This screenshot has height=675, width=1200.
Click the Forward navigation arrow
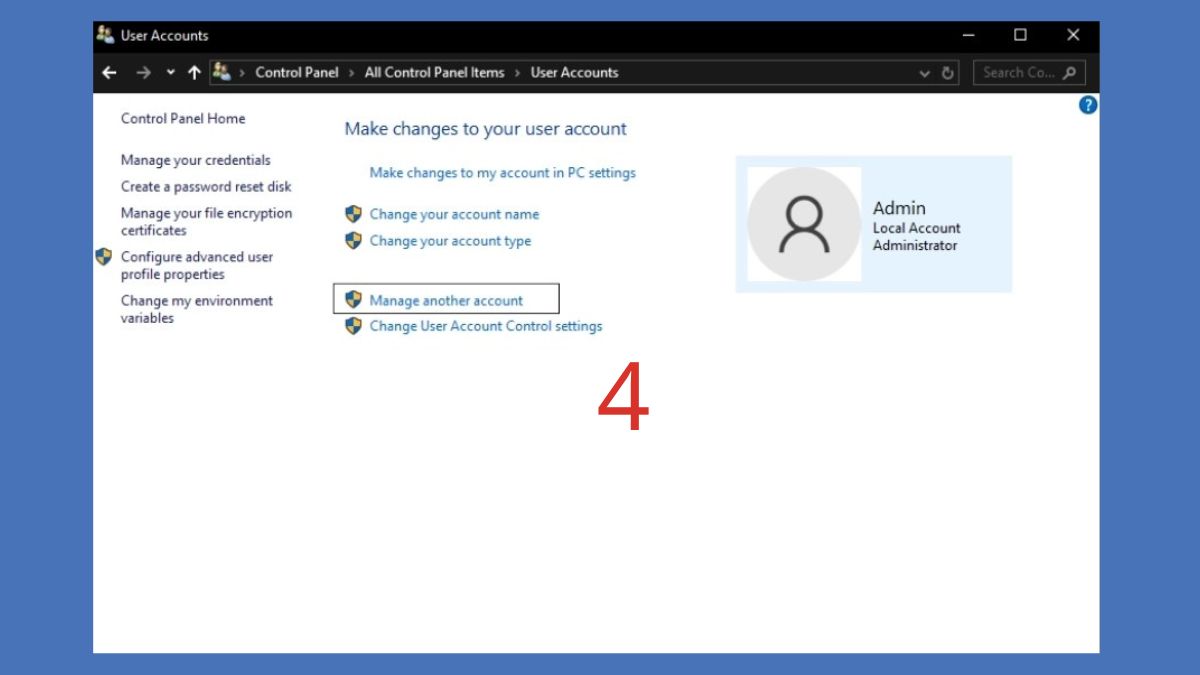point(143,73)
